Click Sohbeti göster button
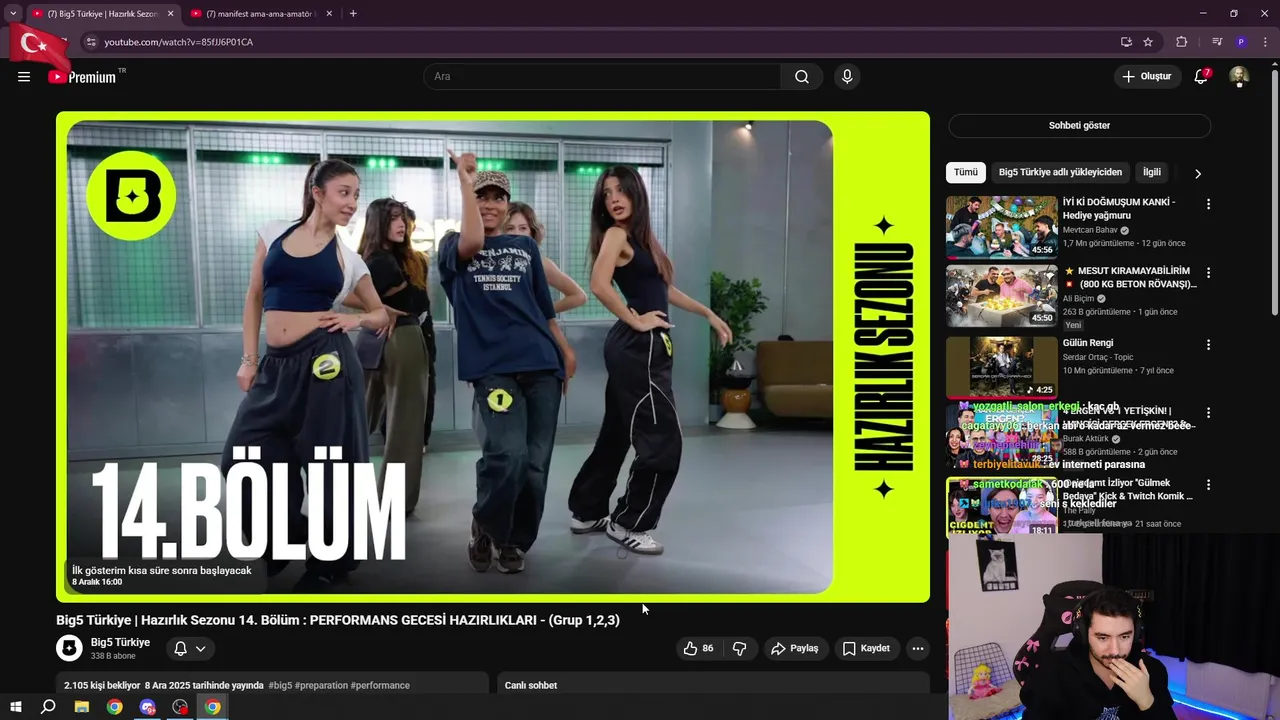Viewport: 1280px width, 720px height. point(1079,126)
